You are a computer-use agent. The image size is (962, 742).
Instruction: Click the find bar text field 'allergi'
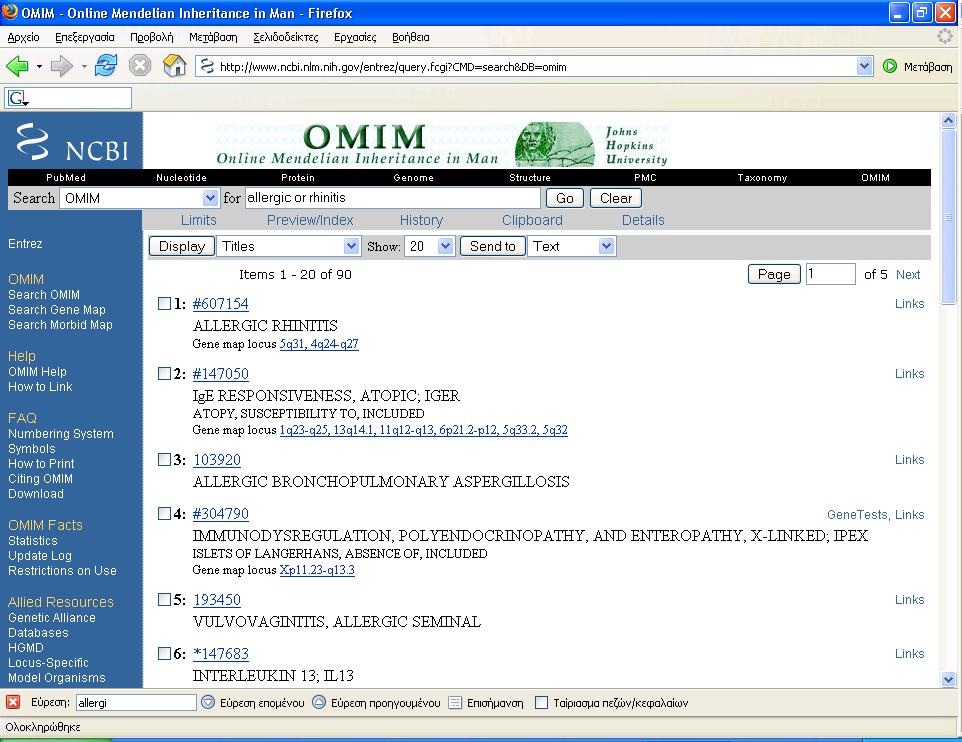(x=136, y=703)
